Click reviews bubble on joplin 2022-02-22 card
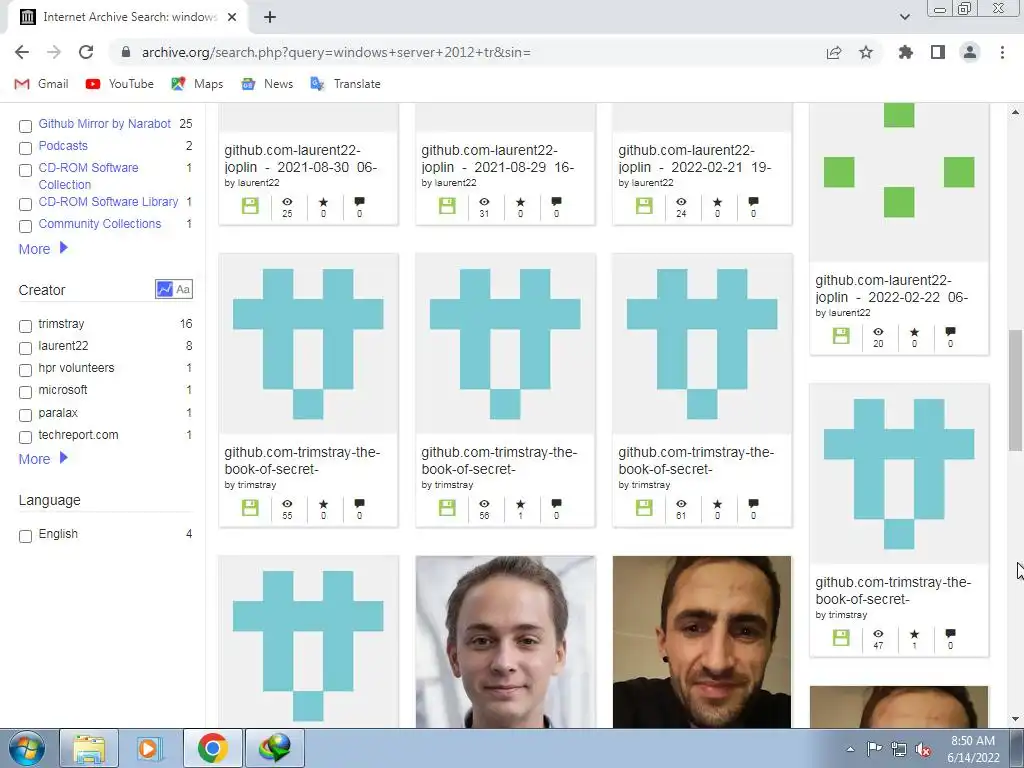1024x768 pixels. (950, 332)
